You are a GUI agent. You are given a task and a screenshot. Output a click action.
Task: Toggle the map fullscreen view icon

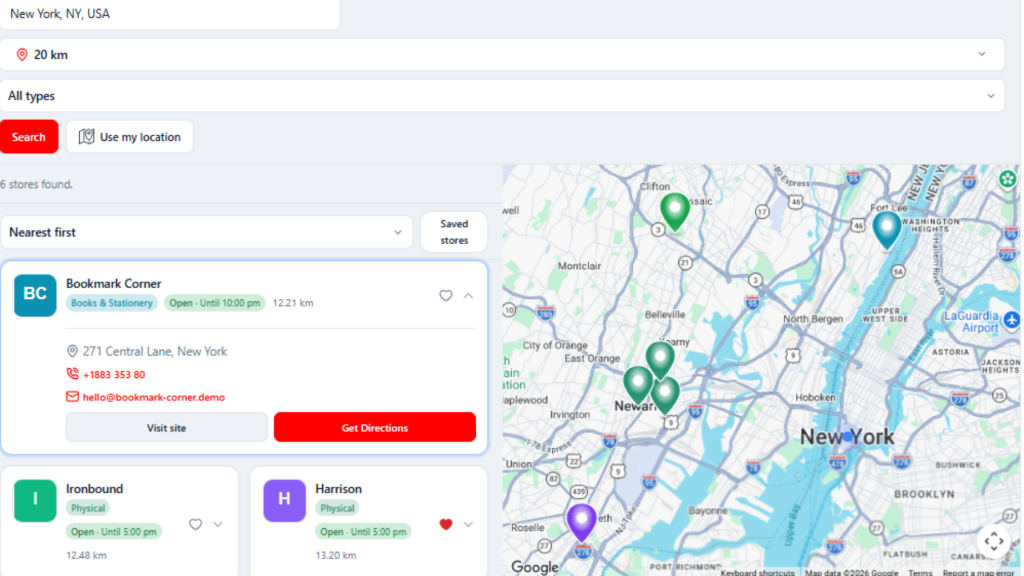pos(994,541)
